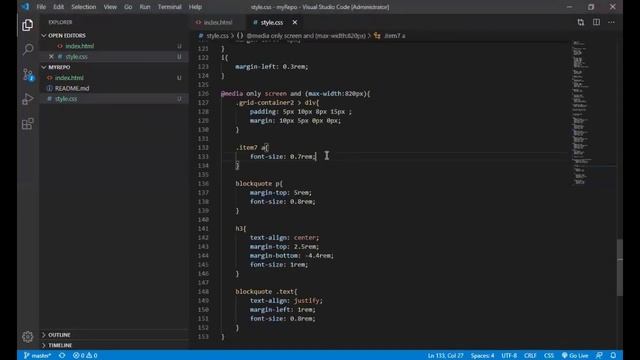Close style.css in Open Editors list

(x=51, y=56)
